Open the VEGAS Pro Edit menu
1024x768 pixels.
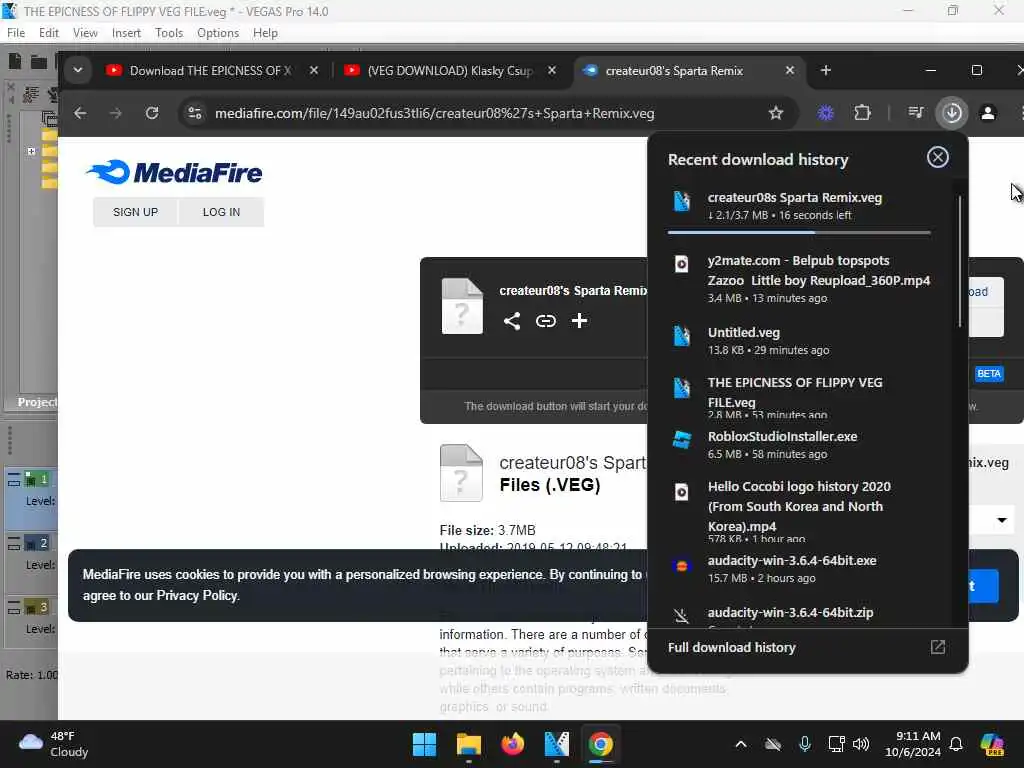(x=48, y=33)
